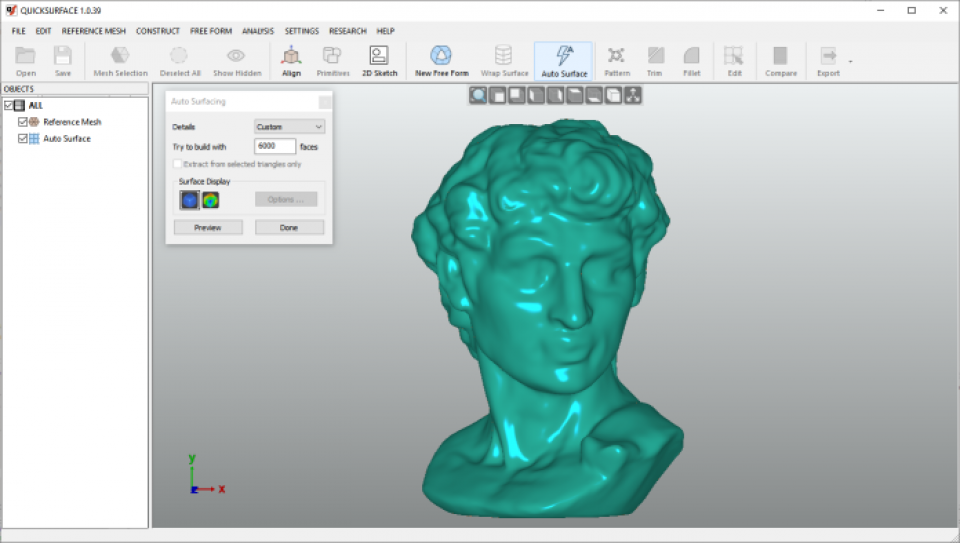Maximize the QUICKSURFACE window

click(912, 10)
